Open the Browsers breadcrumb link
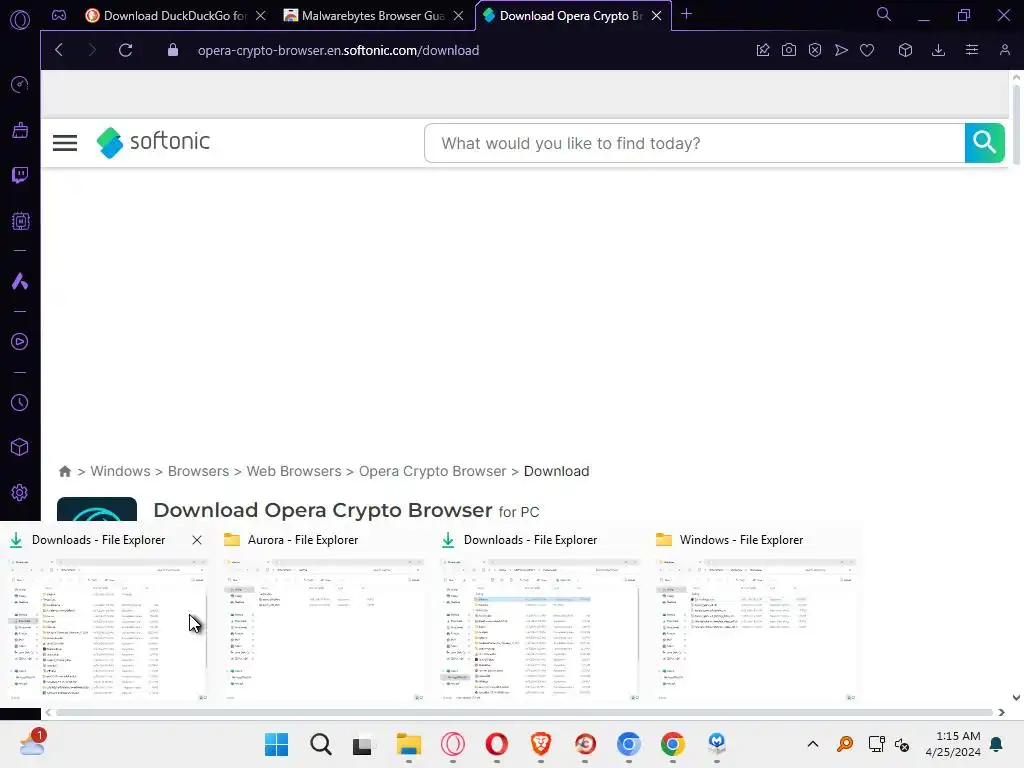This screenshot has width=1024, height=768. [x=199, y=471]
